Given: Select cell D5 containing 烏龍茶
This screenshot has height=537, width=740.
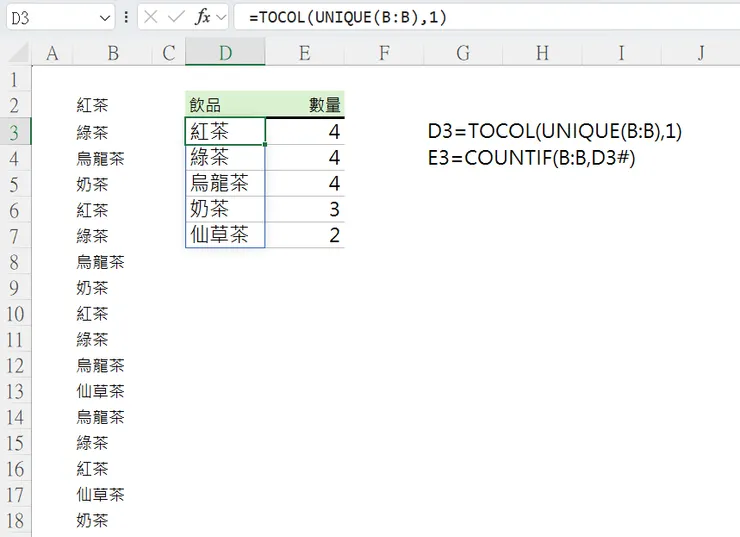Looking at the screenshot, I should 225,183.
